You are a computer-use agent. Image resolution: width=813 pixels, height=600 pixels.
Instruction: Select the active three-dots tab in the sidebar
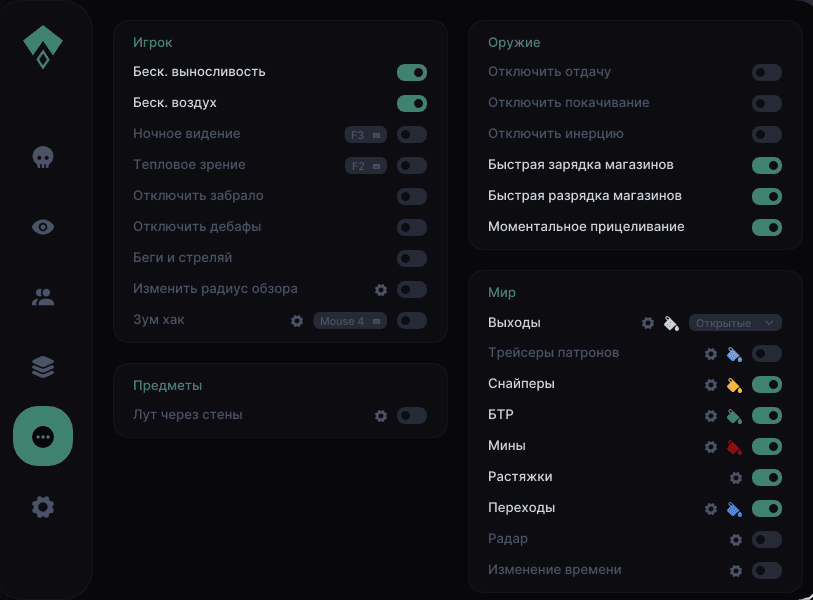(43, 437)
